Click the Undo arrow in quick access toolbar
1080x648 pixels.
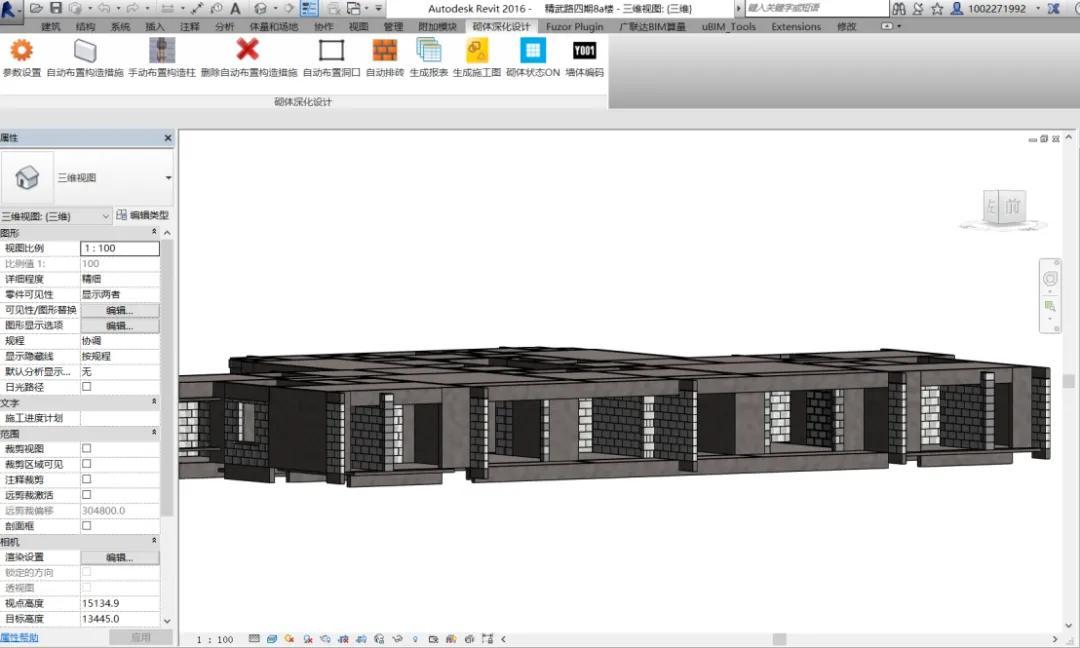104,8
